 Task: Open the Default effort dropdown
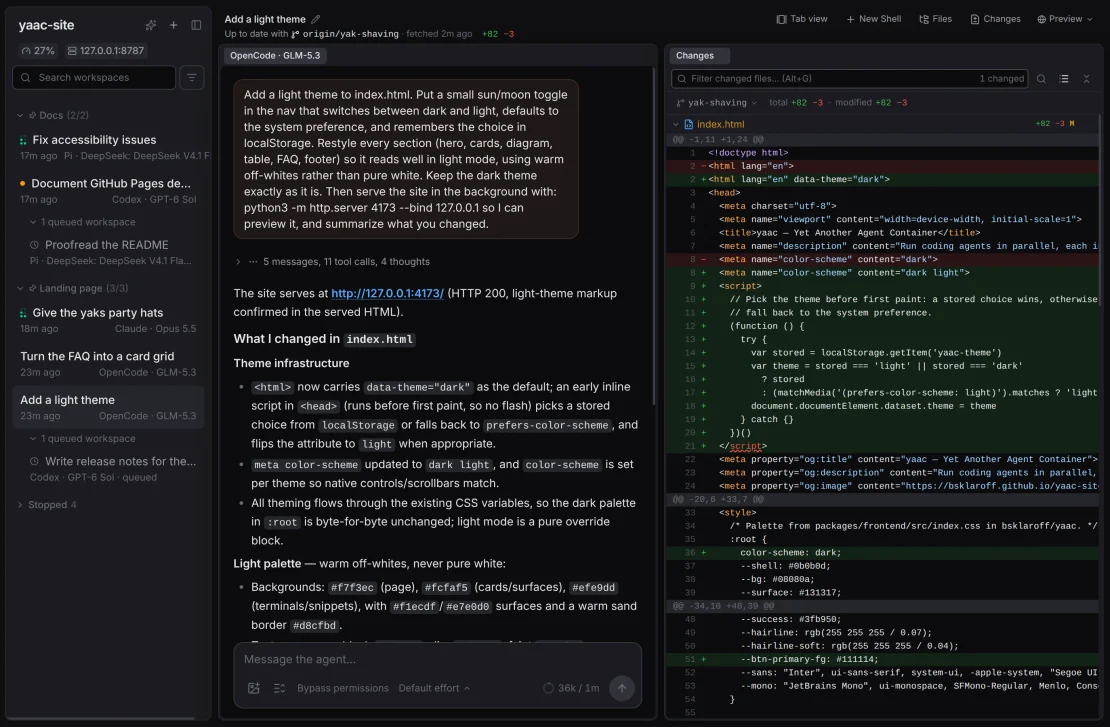(434, 688)
